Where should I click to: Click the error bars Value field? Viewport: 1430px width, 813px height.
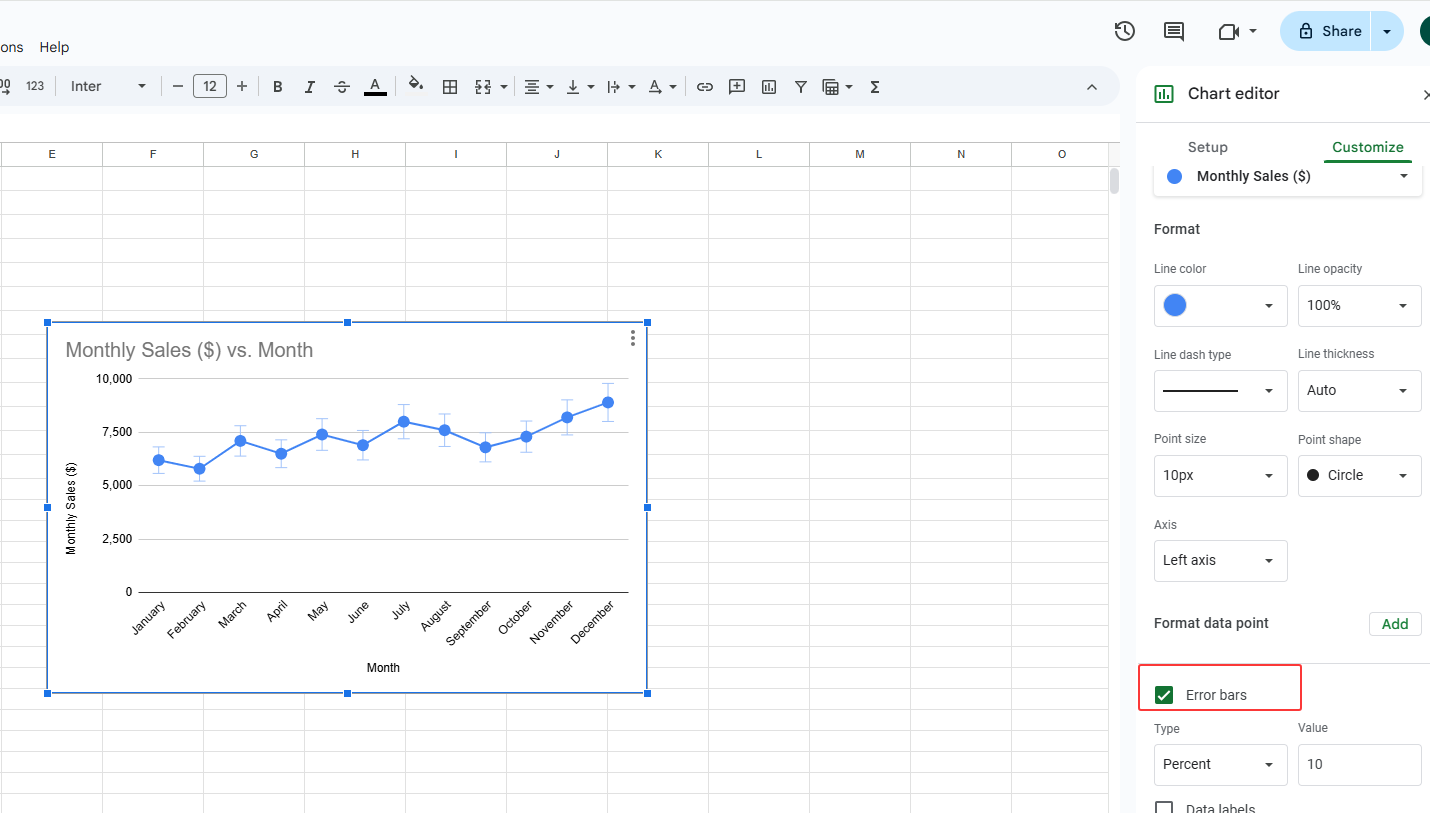pyautogui.click(x=1359, y=765)
